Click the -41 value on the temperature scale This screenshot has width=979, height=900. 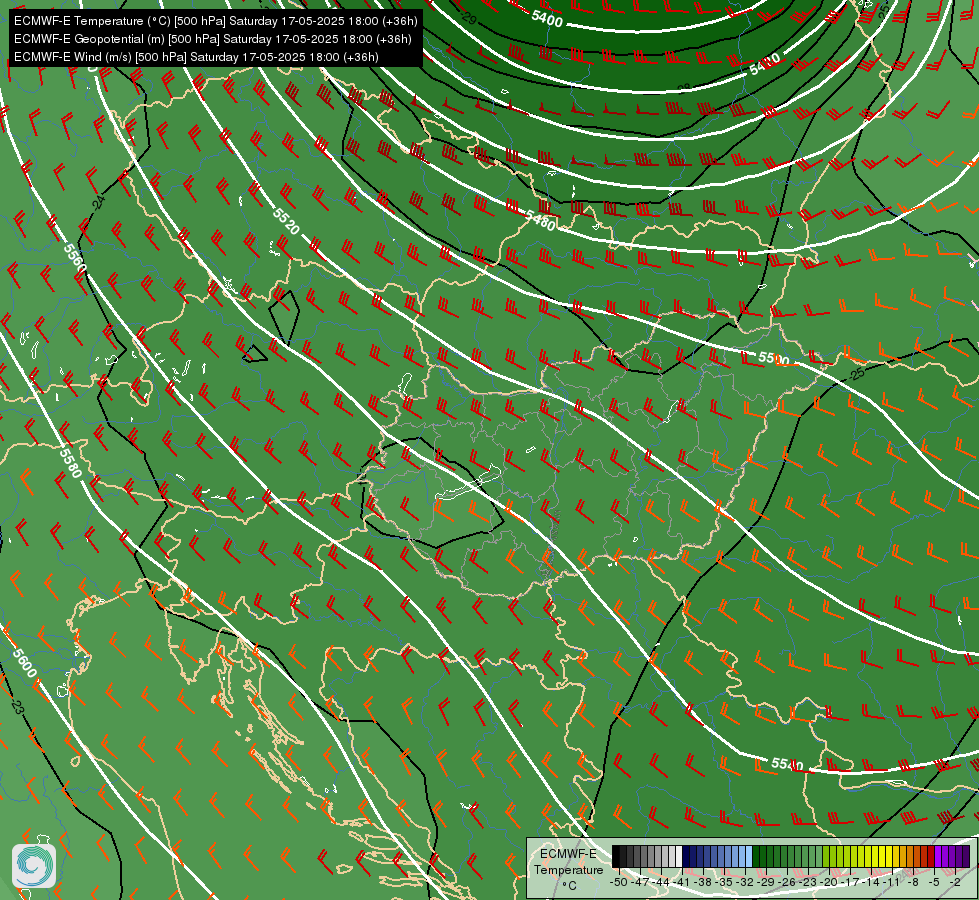[681, 882]
